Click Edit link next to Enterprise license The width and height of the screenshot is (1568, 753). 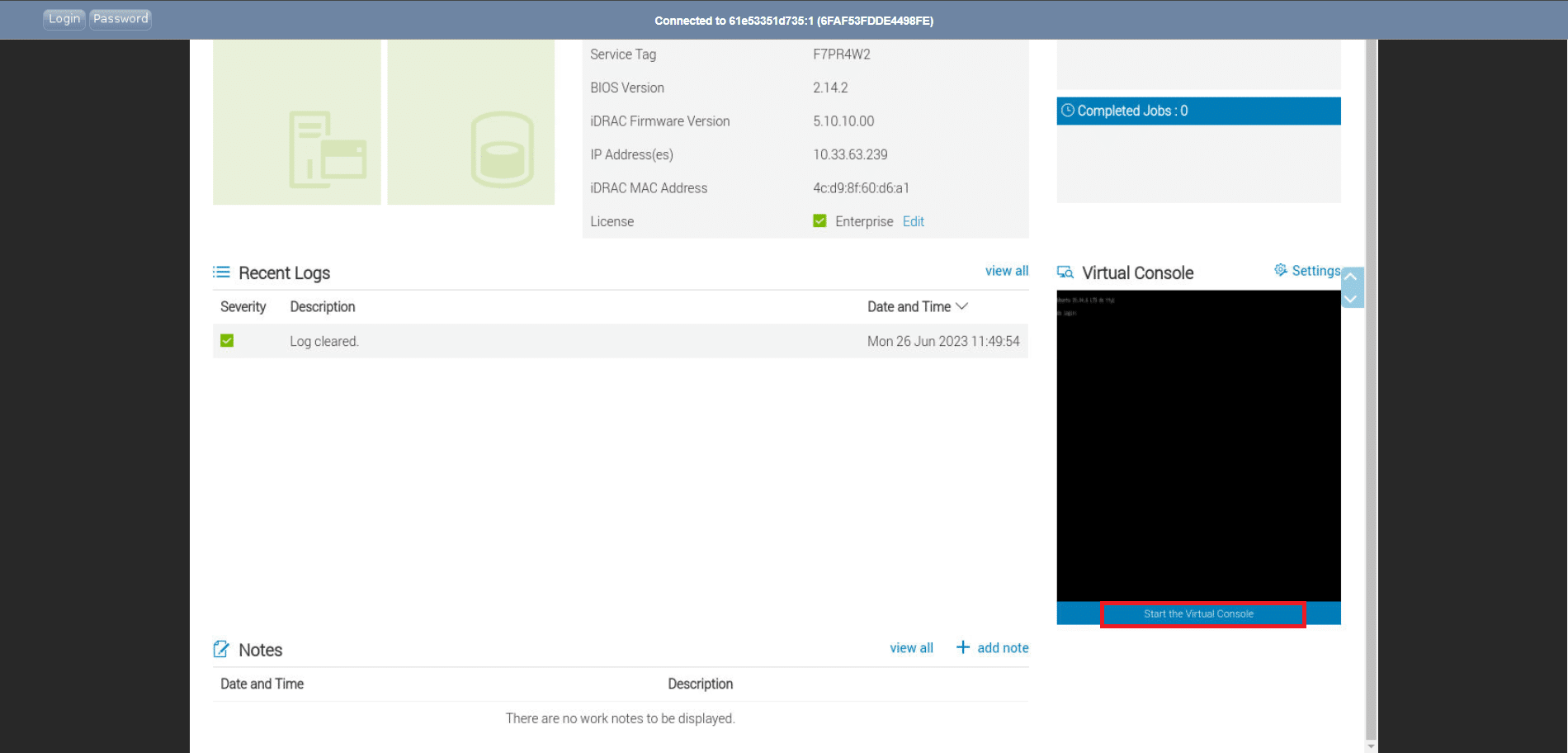pos(913,221)
